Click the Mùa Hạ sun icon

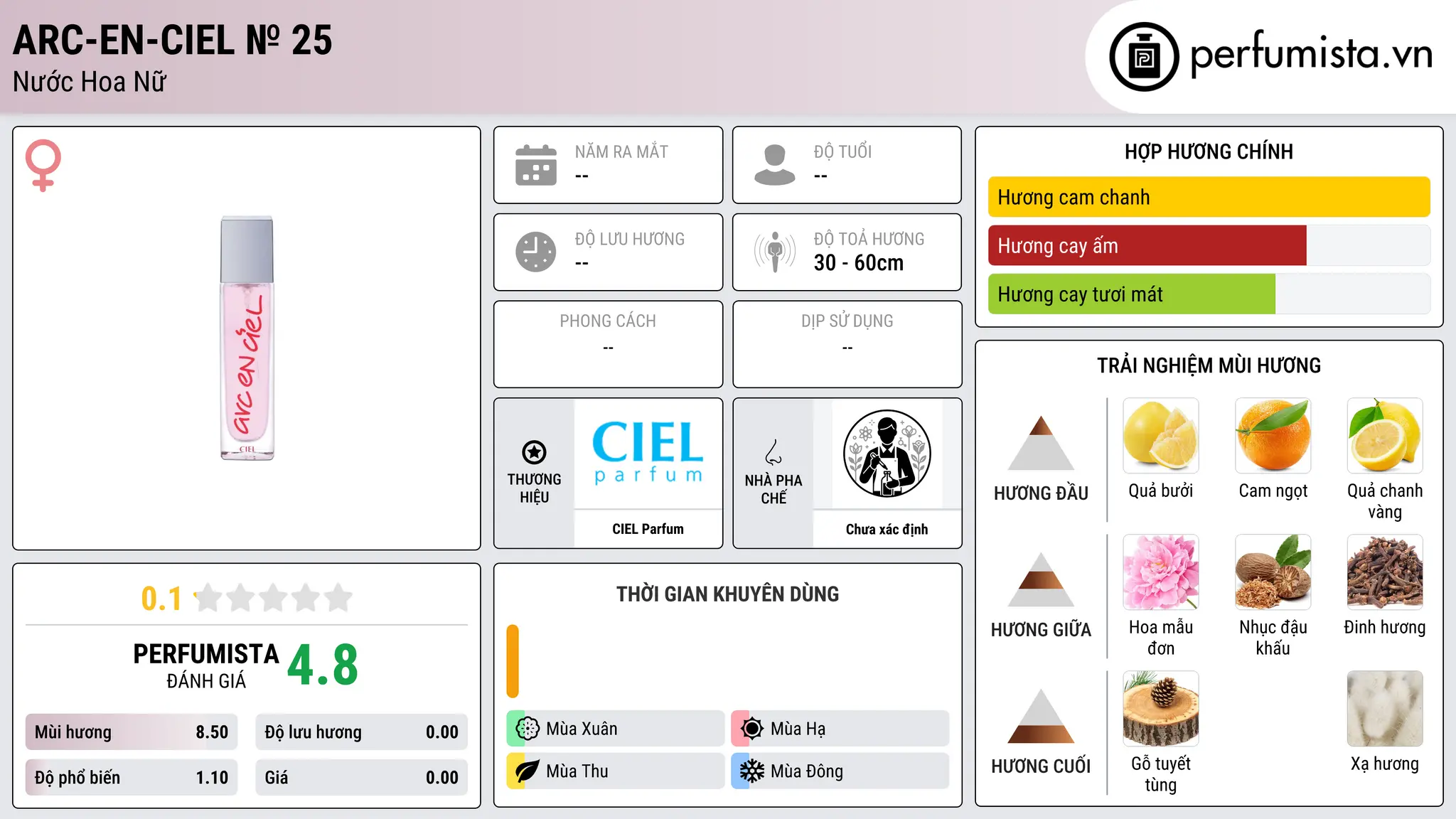point(752,729)
